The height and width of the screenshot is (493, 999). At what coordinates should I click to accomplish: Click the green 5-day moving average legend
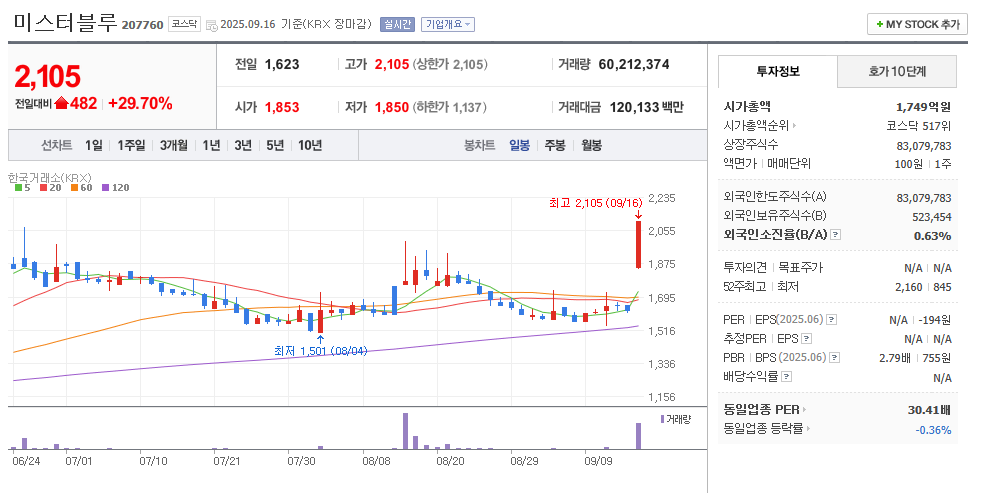pyautogui.click(x=22, y=188)
